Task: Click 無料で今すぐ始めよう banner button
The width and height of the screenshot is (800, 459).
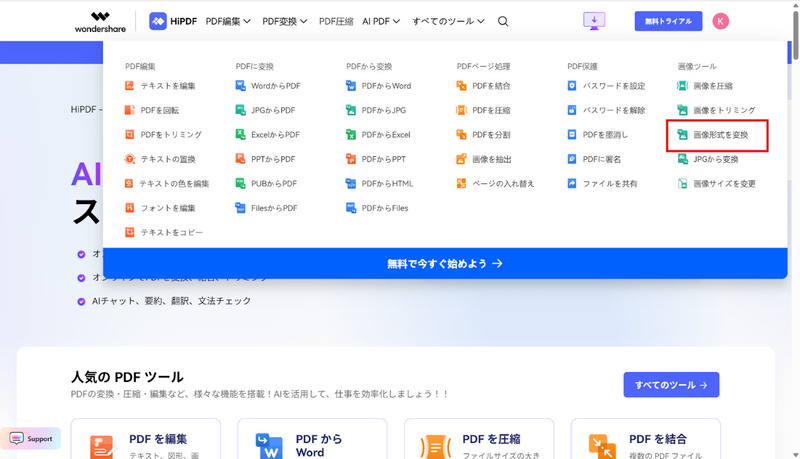Action: coord(445,263)
